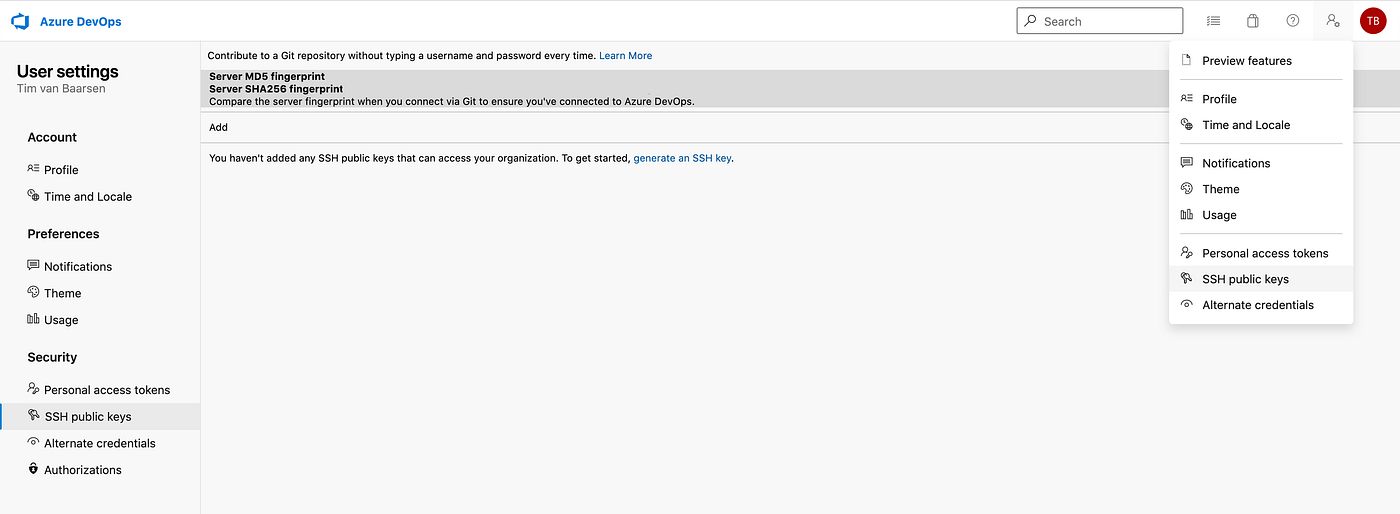Open Usage in the left sidebar
This screenshot has height=514, width=1400.
click(60, 320)
